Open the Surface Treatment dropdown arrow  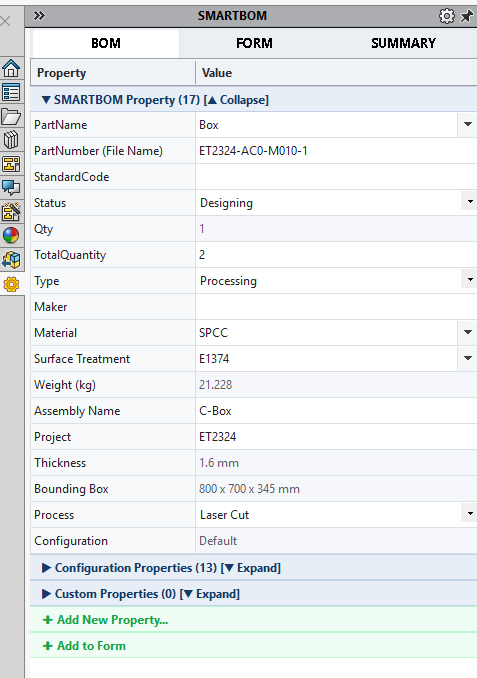click(467, 358)
